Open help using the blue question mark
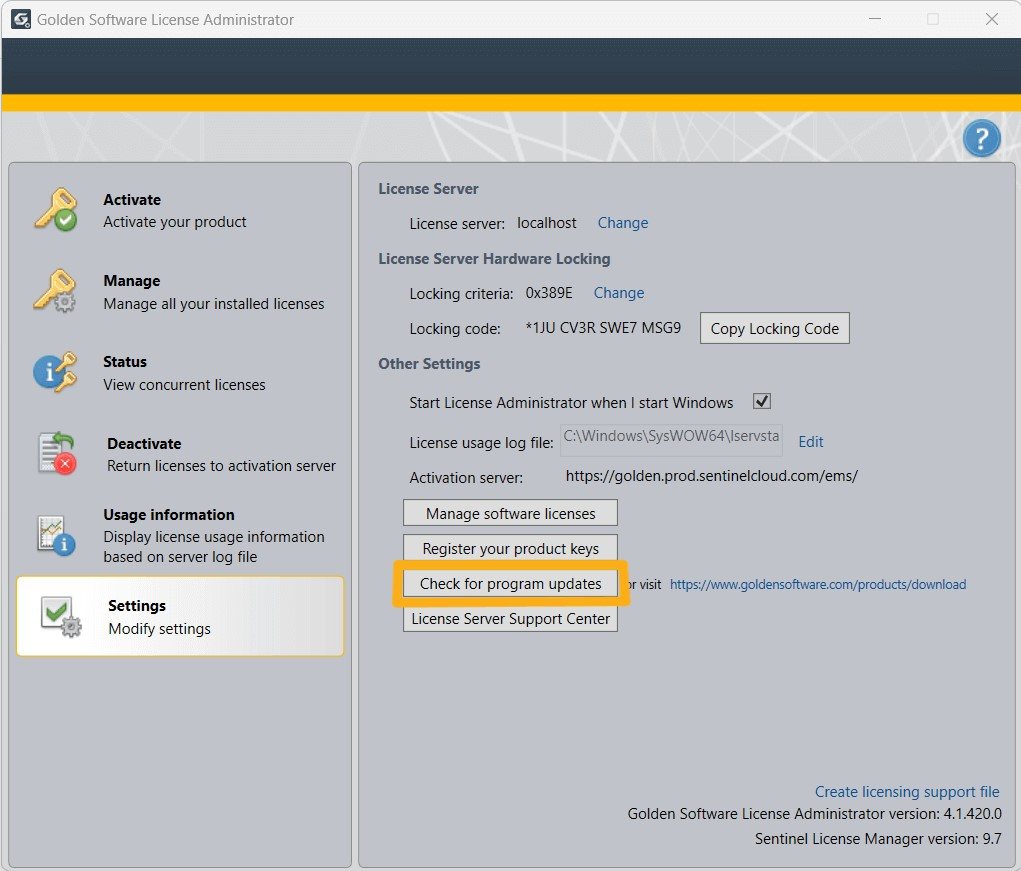1021x871 pixels. tap(981, 138)
